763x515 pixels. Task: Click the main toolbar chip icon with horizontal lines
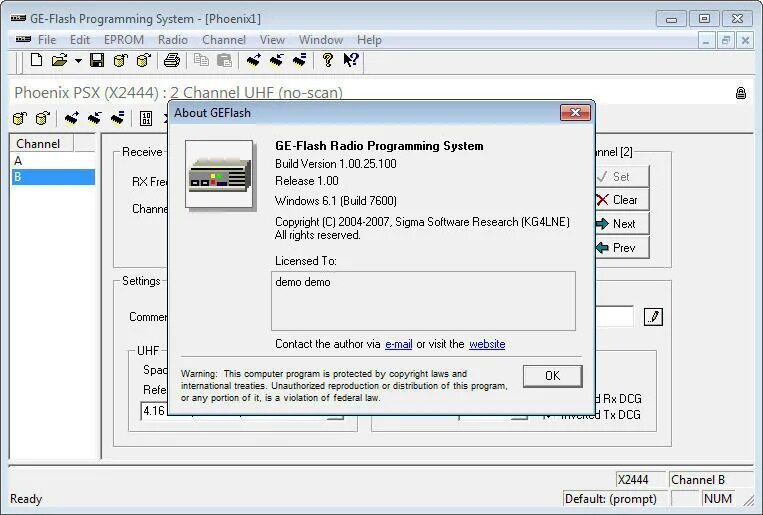pyautogui.click(x=300, y=60)
